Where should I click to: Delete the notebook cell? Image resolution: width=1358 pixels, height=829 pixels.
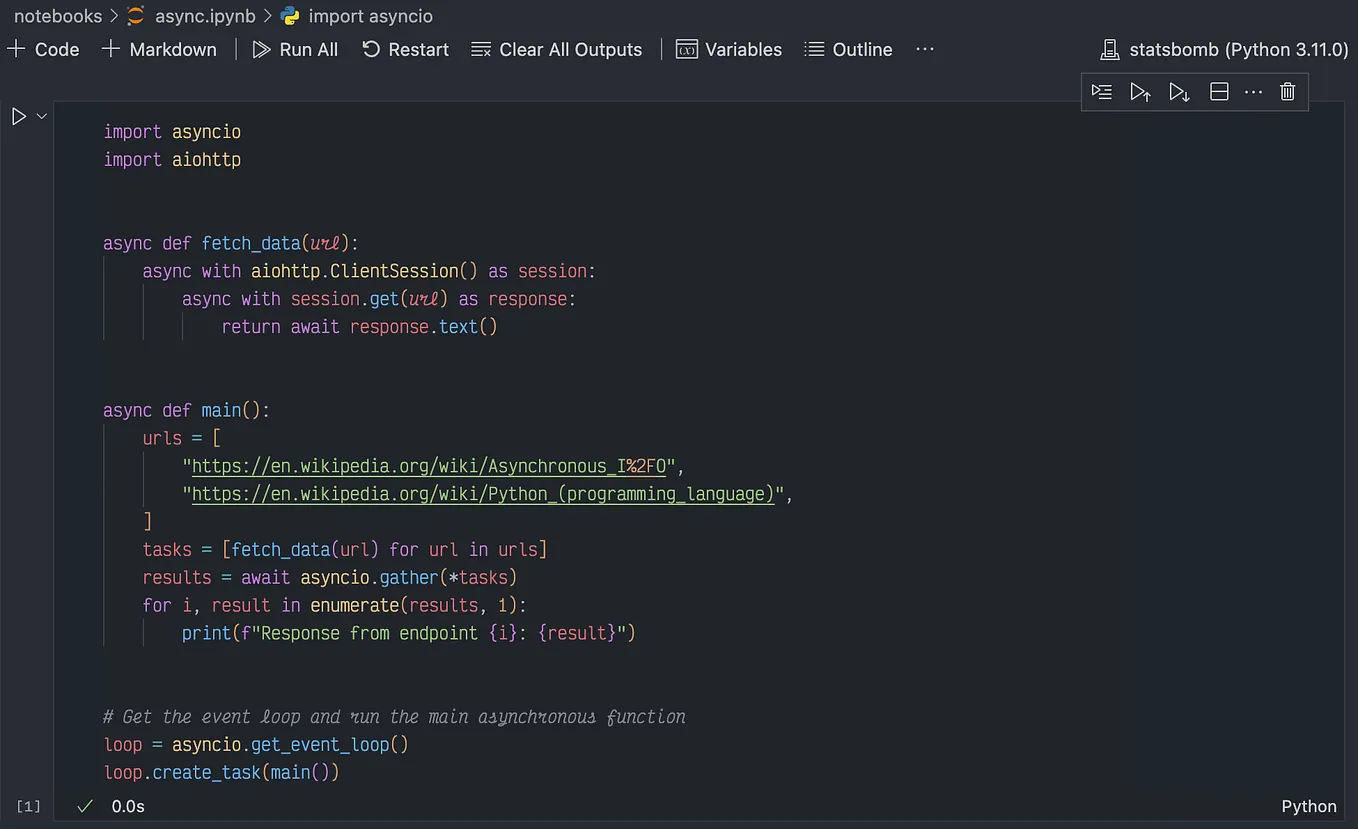[1287, 91]
